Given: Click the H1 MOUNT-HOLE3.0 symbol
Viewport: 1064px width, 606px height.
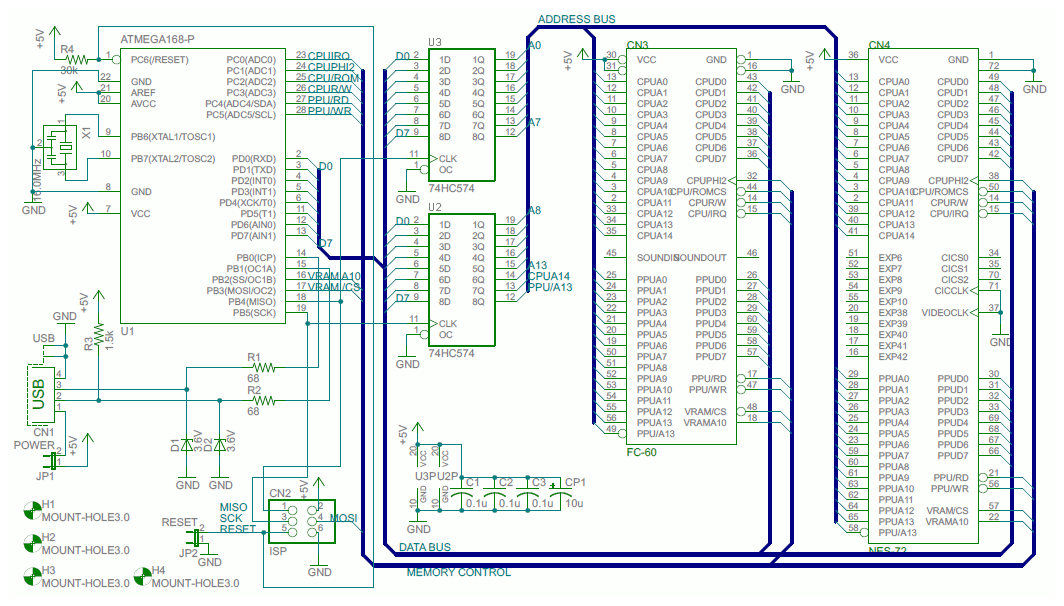Looking at the screenshot, I should coord(32,510).
